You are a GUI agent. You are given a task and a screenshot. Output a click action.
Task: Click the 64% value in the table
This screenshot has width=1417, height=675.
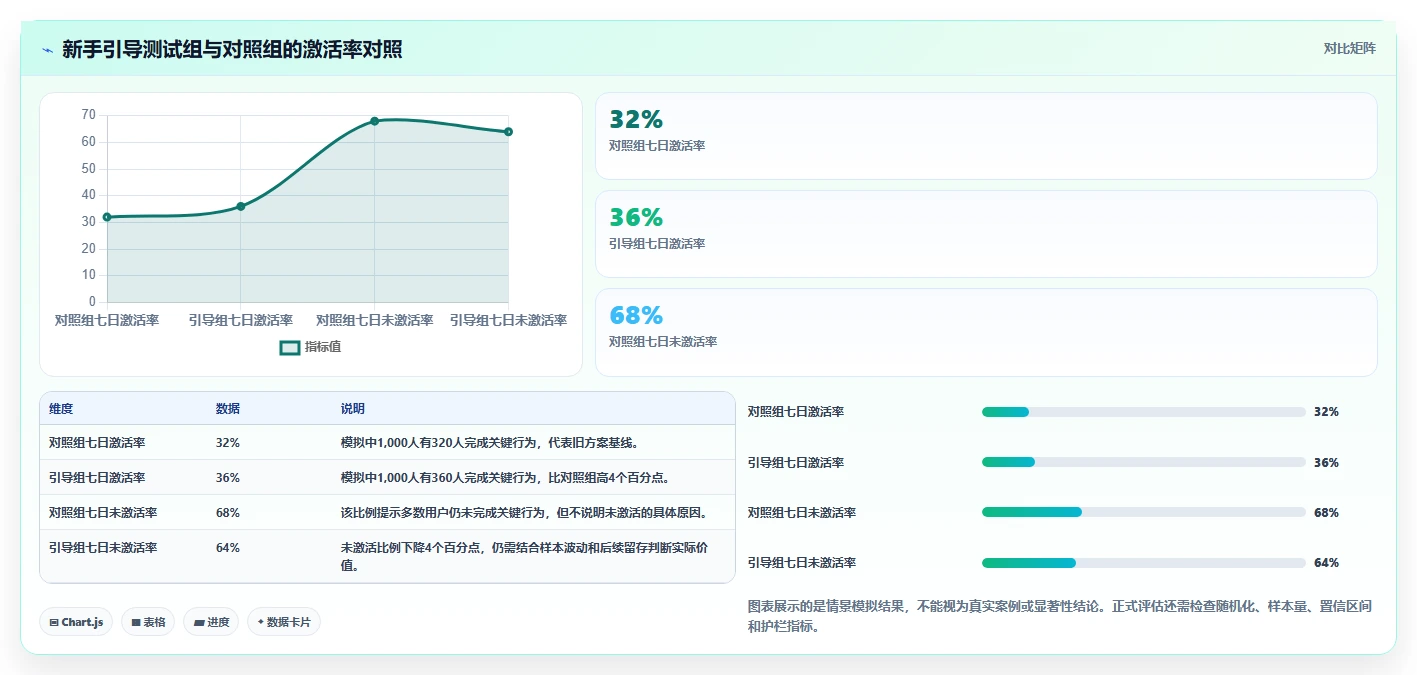click(x=228, y=548)
